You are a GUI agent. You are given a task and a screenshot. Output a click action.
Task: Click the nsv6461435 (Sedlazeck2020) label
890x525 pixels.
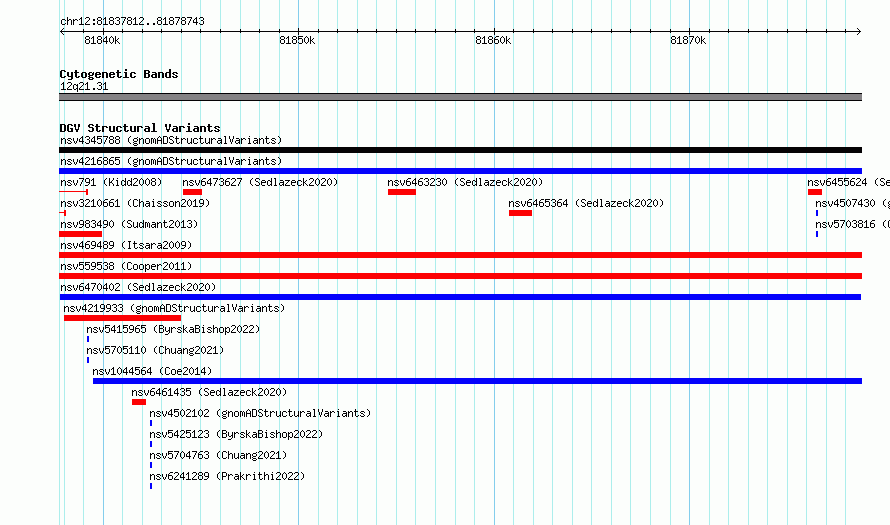click(x=209, y=392)
